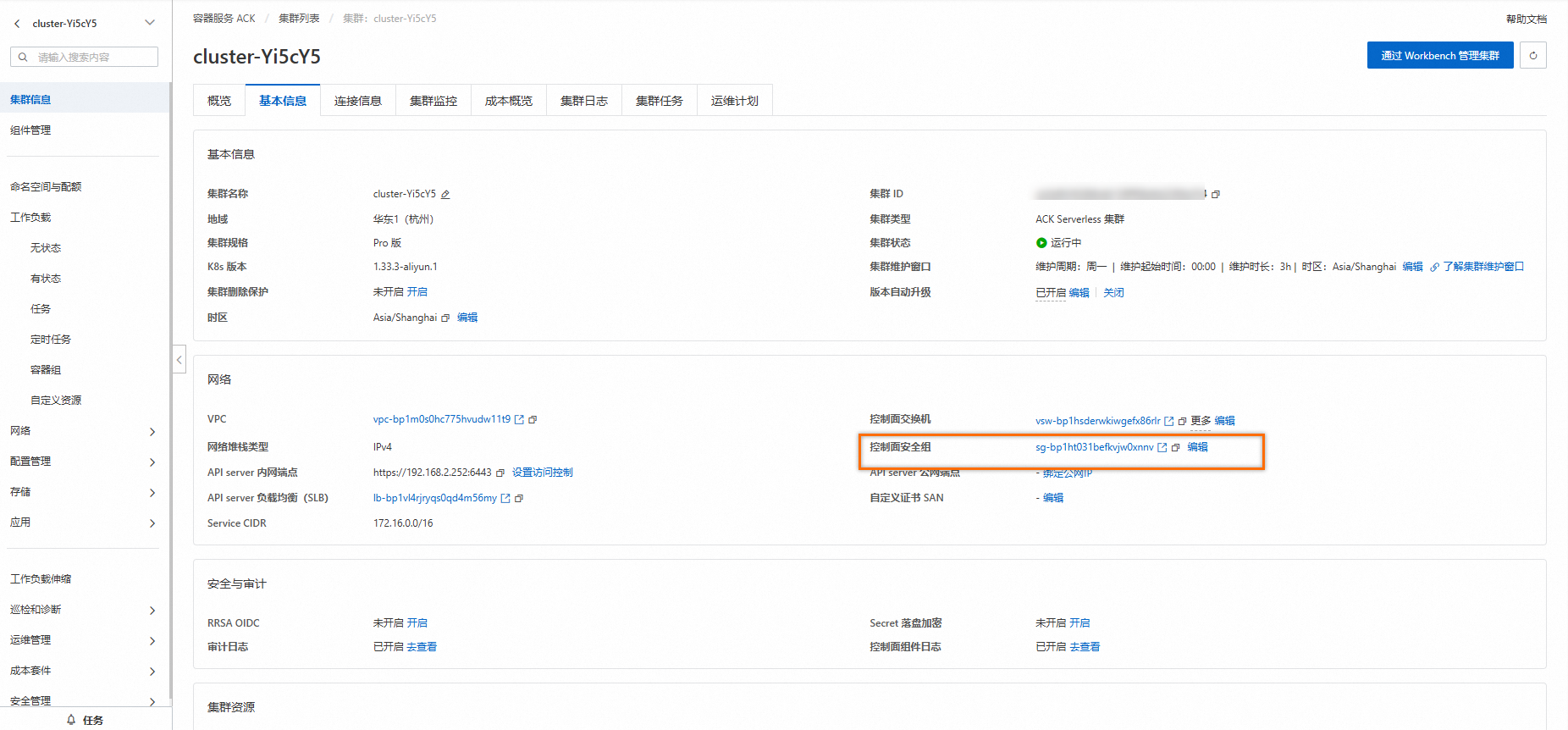Edit the 版本自动升级 setting

[1079, 293]
